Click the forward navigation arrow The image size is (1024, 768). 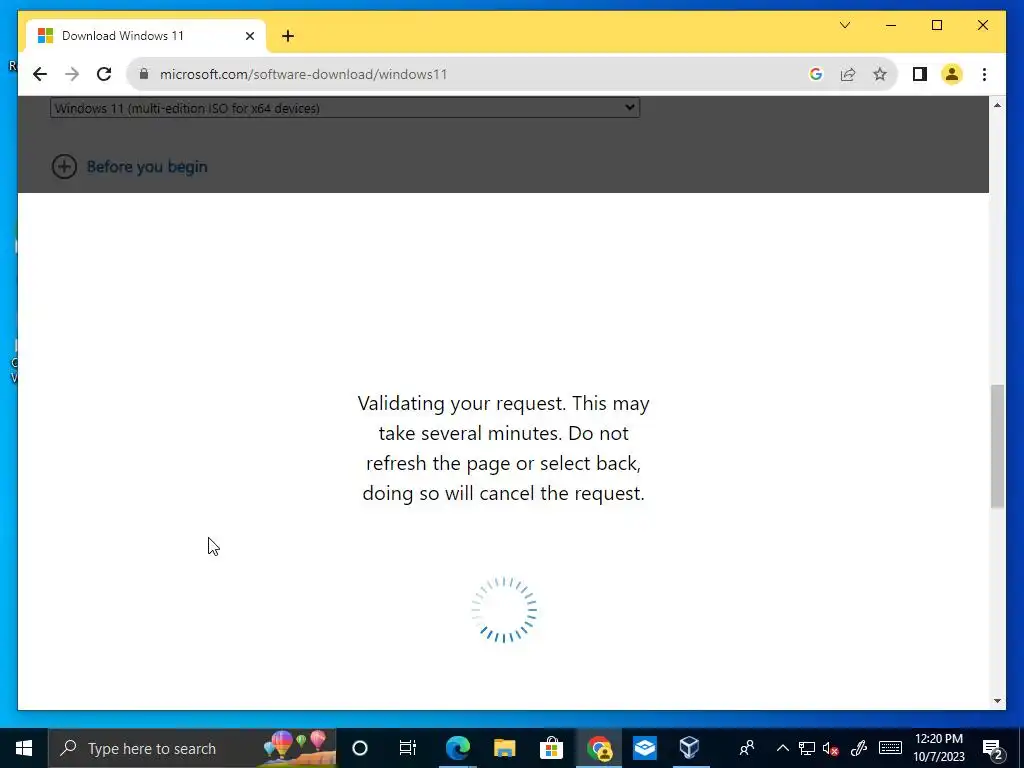(x=72, y=74)
